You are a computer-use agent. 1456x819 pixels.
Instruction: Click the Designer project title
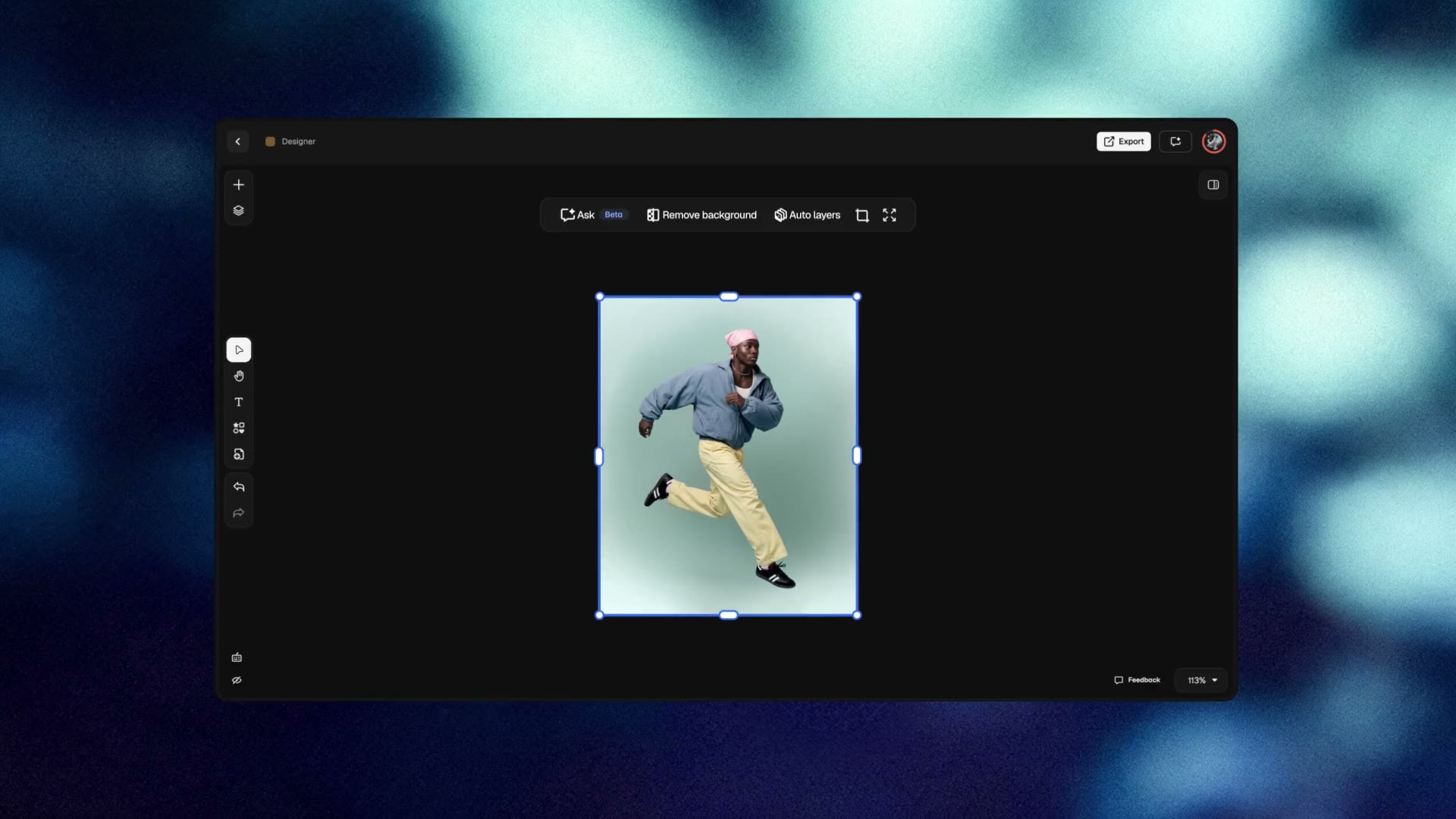(299, 142)
